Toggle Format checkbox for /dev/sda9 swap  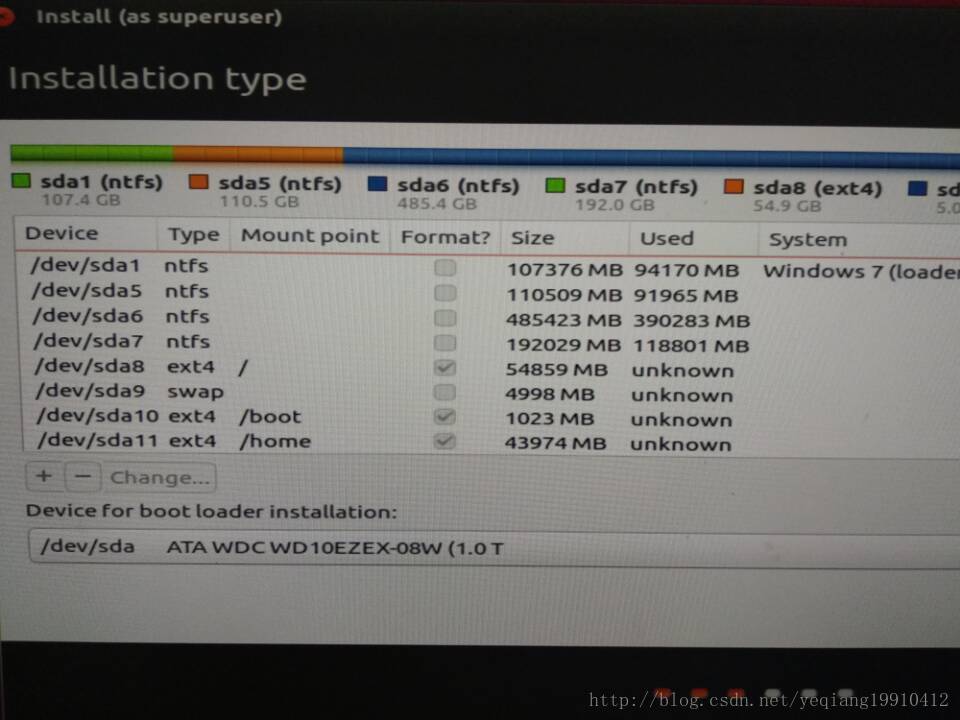tap(445, 392)
